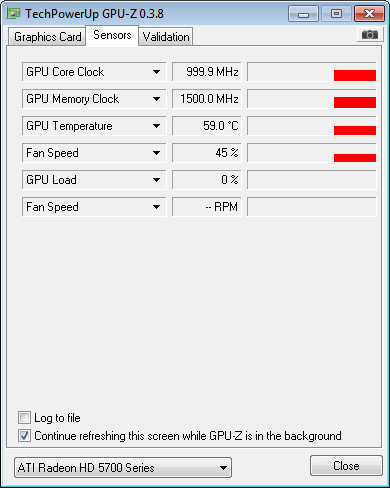Minimize the GPU-Z window
The width and height of the screenshot is (390, 488).
303,14
